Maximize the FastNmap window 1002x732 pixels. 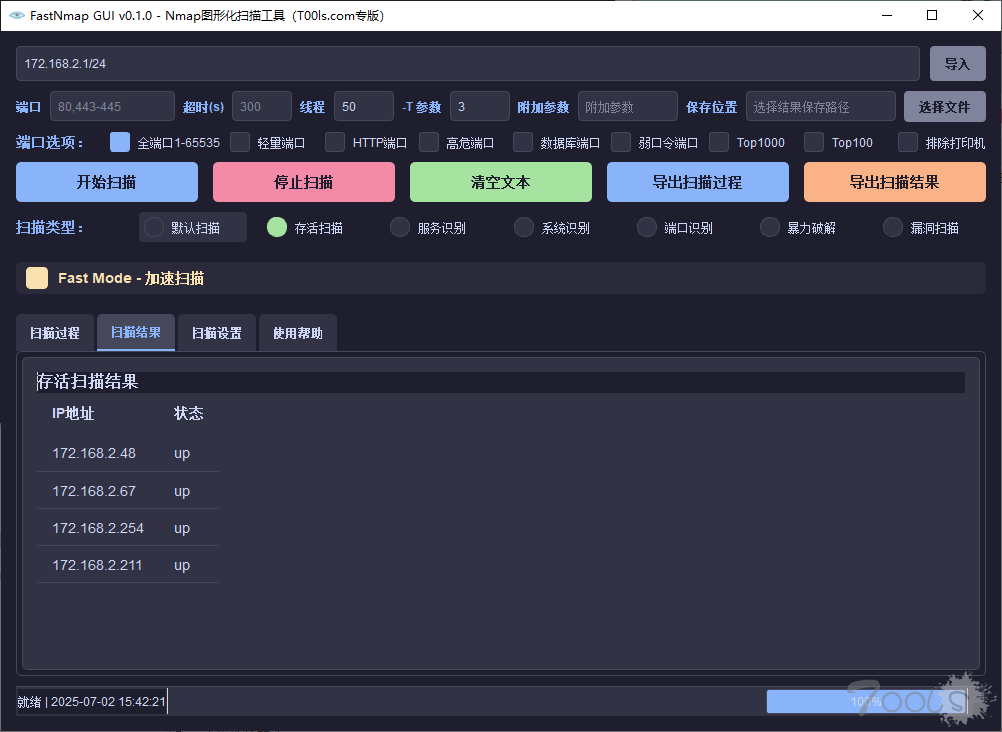932,15
